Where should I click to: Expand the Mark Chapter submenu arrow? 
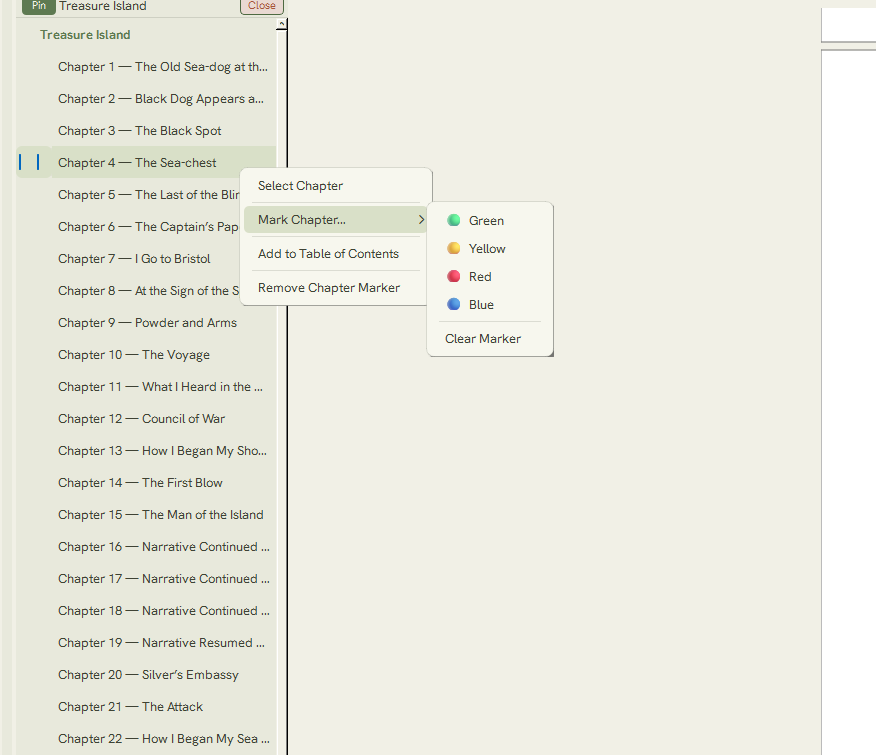point(421,220)
